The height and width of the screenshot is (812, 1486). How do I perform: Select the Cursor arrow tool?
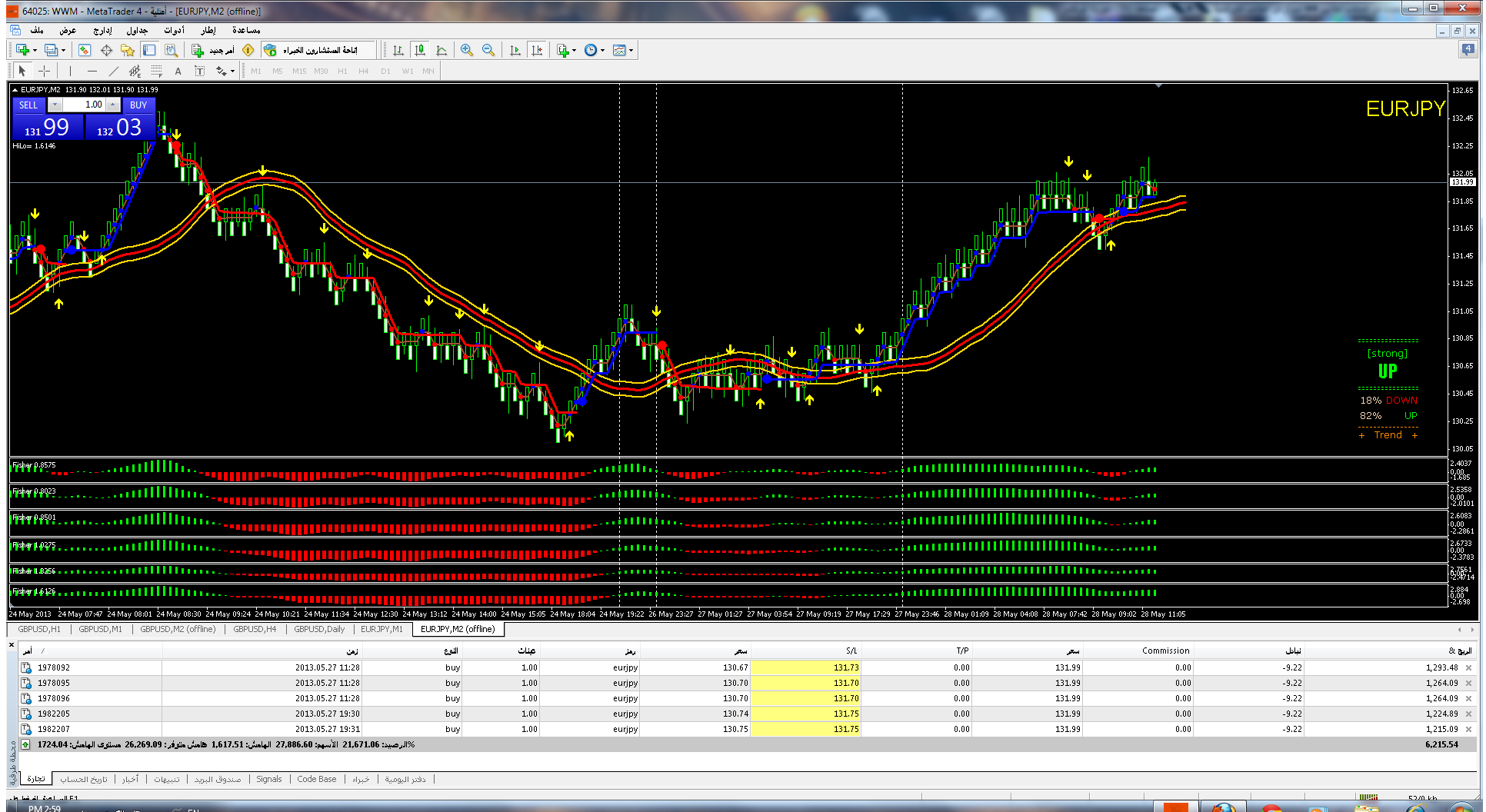point(22,71)
